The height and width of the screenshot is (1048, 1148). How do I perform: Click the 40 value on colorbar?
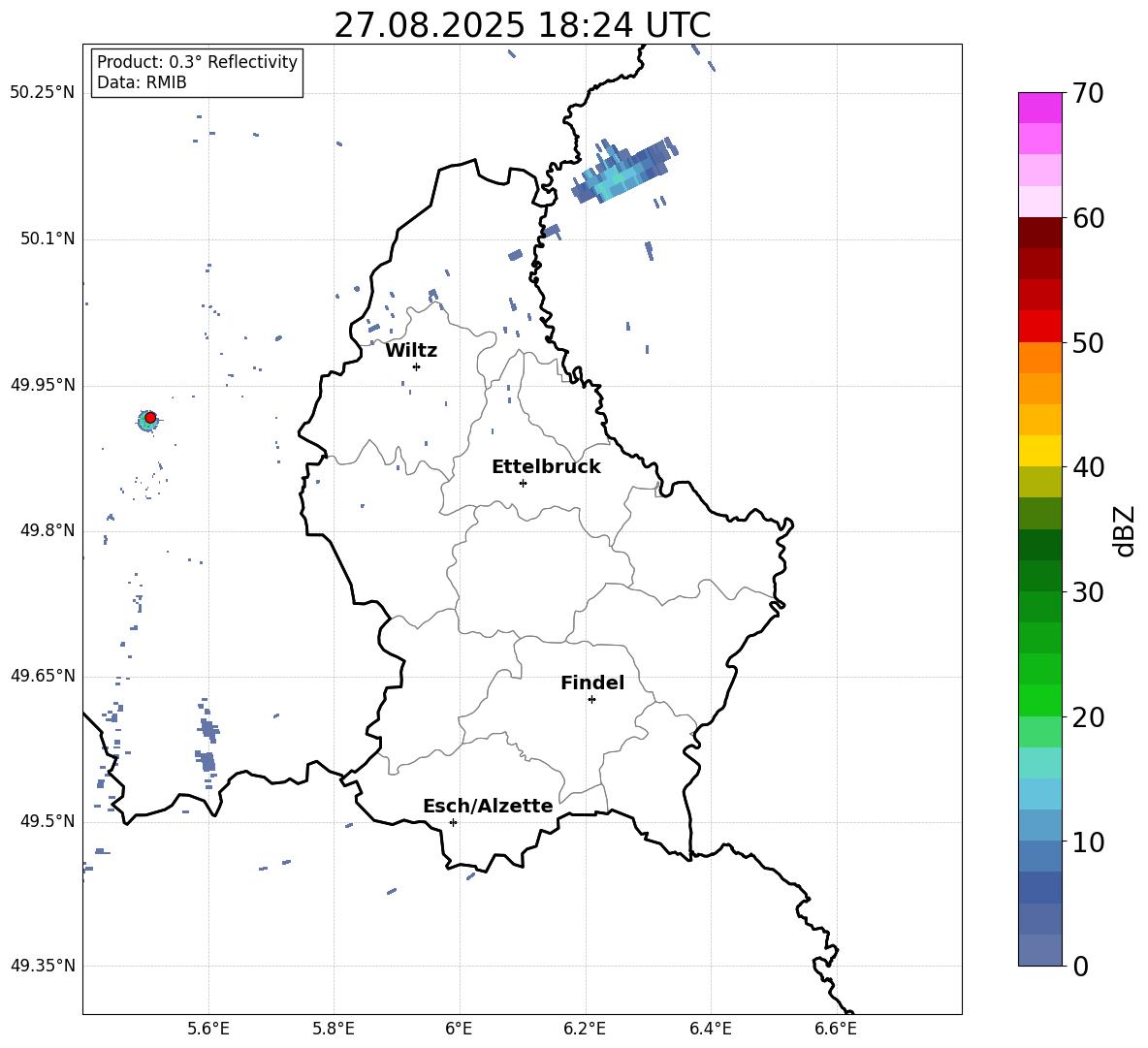click(x=1088, y=467)
